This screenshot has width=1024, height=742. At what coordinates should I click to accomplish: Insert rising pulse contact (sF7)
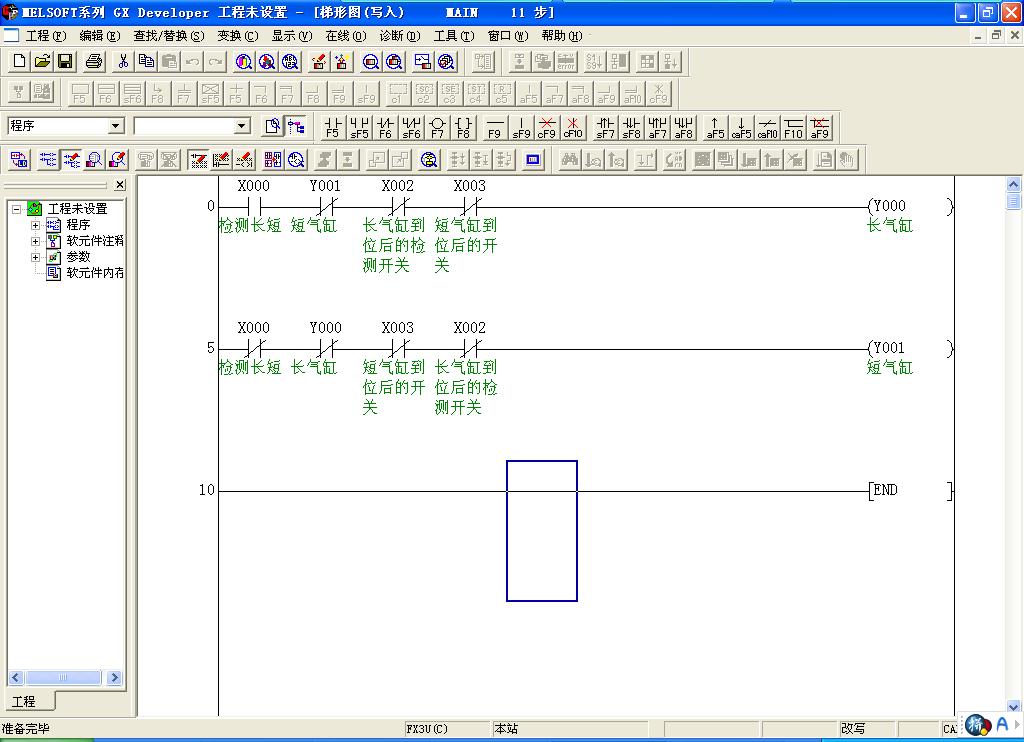pos(605,127)
